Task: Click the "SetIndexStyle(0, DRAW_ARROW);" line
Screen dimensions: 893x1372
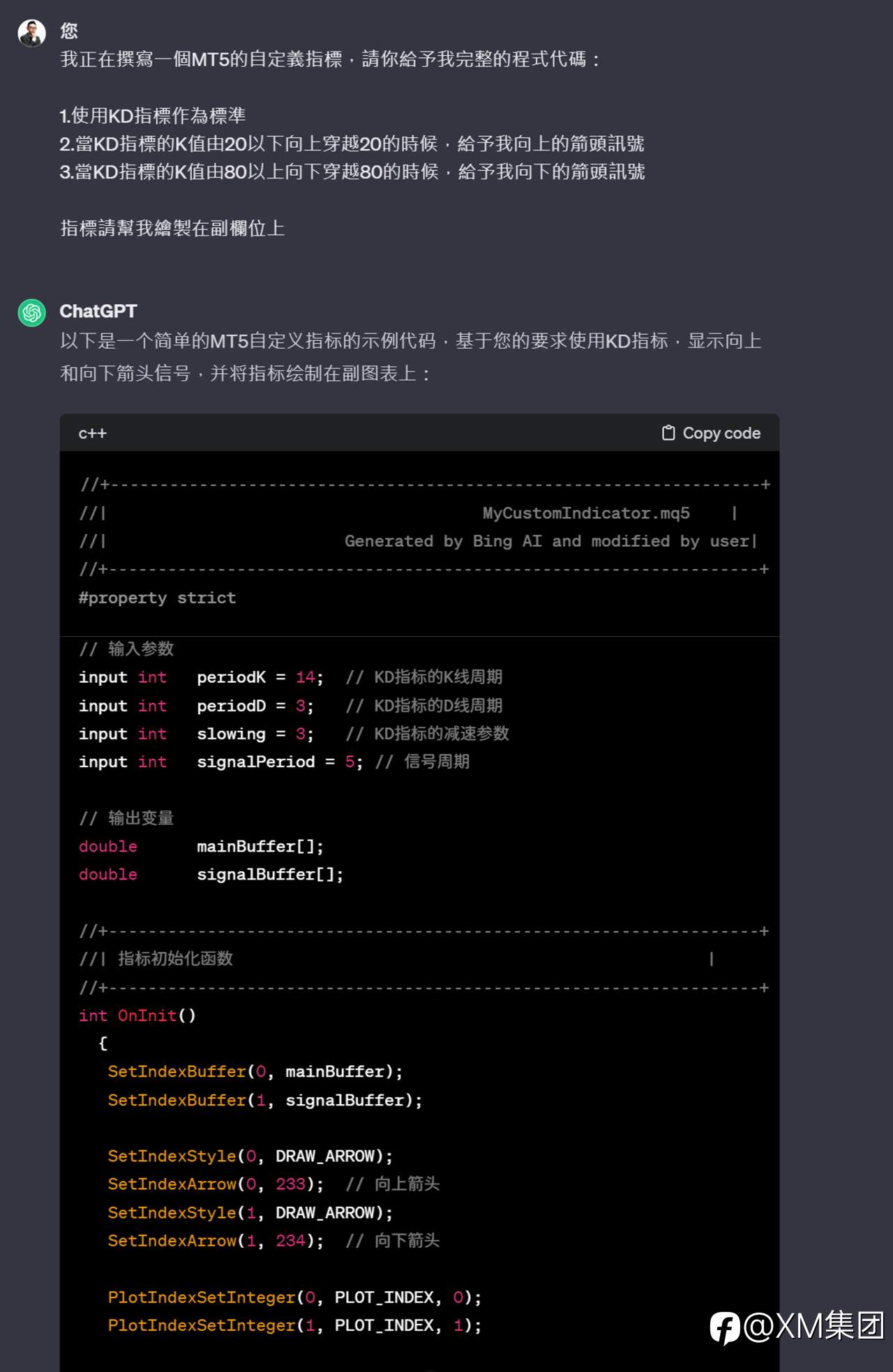Action: pyautogui.click(x=250, y=1156)
